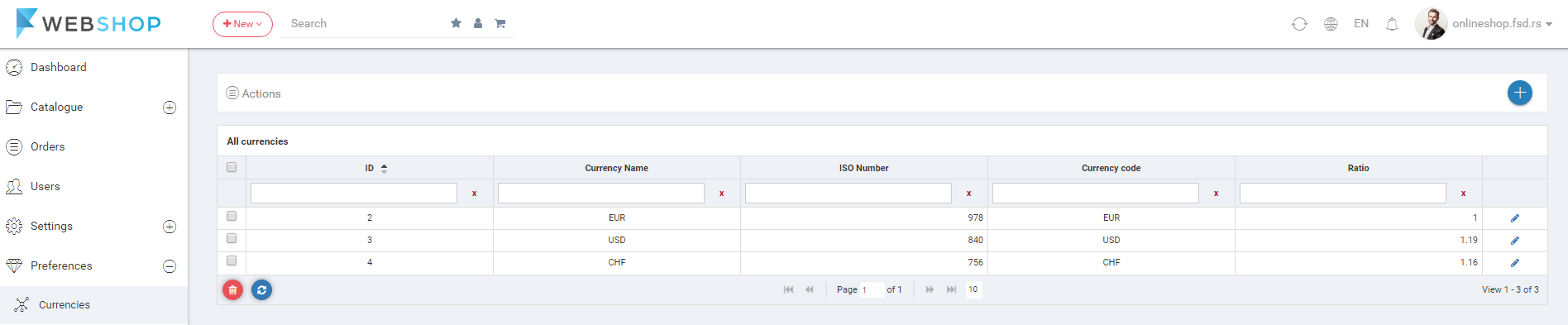Click the favorites star icon
Viewport: 1568px width, 325px height.
(x=456, y=23)
